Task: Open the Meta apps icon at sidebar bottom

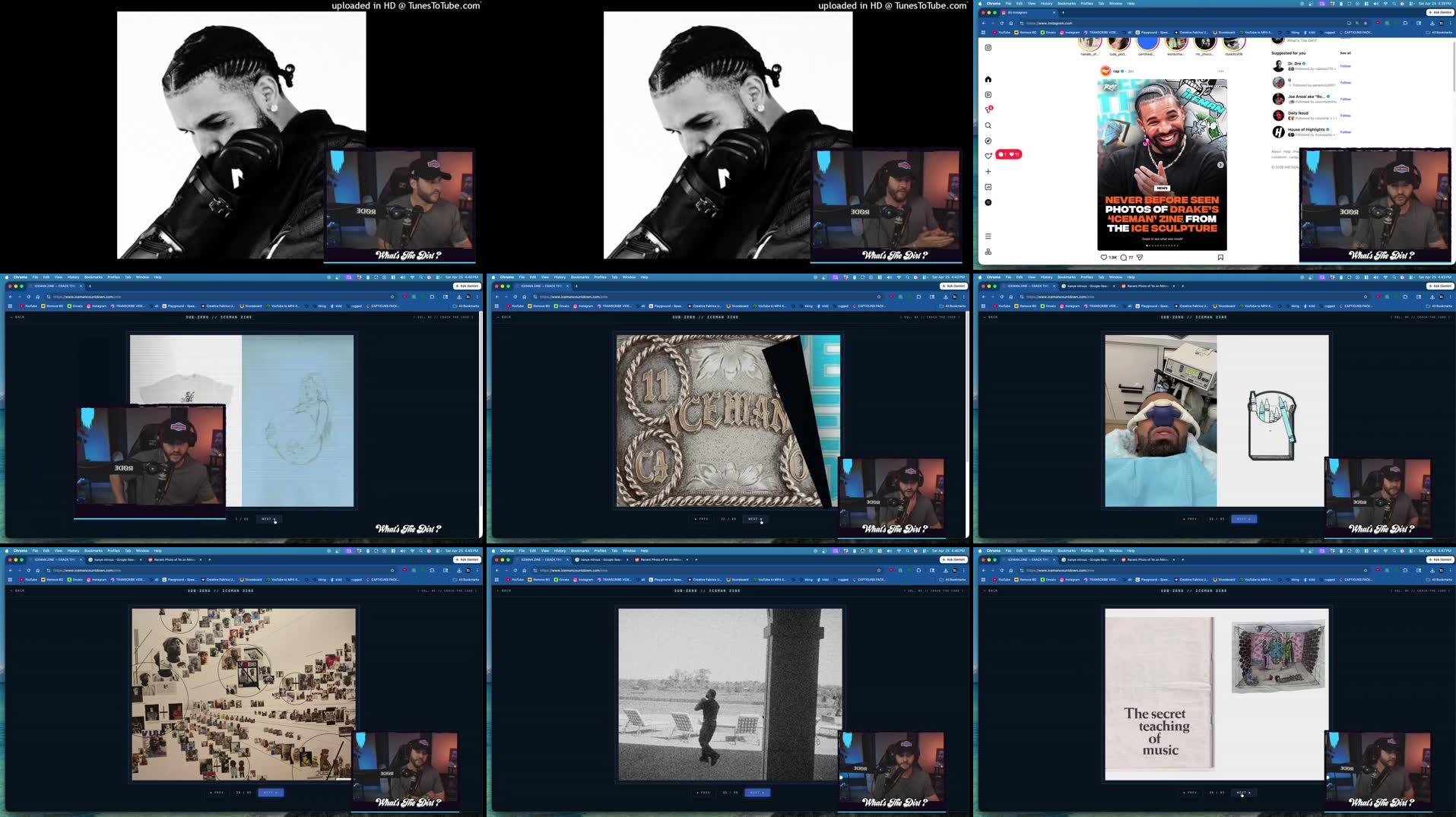Action: click(988, 252)
